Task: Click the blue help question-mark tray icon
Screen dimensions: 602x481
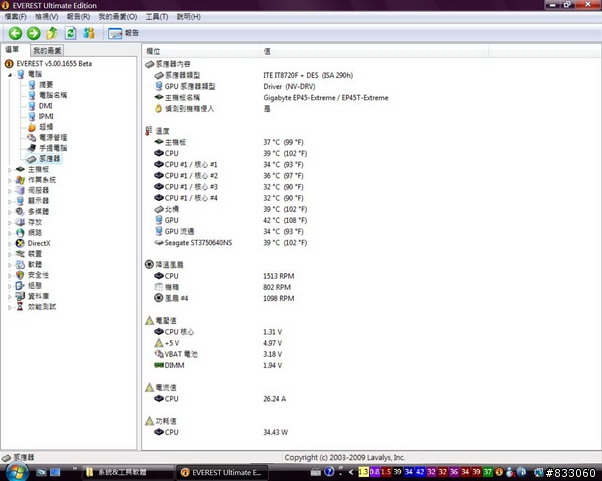Action: click(329, 472)
